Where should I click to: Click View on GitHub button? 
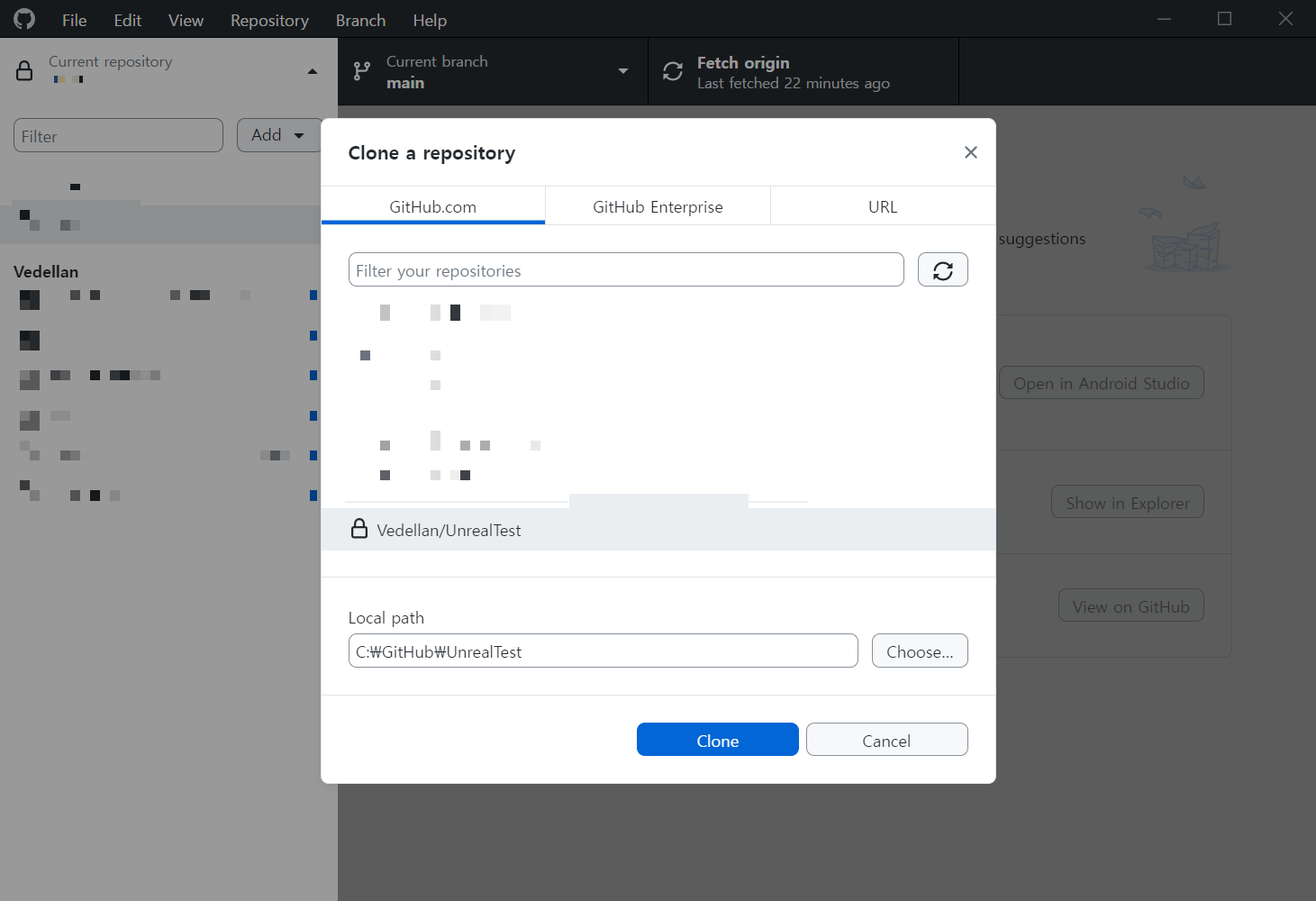pyautogui.click(x=1131, y=605)
